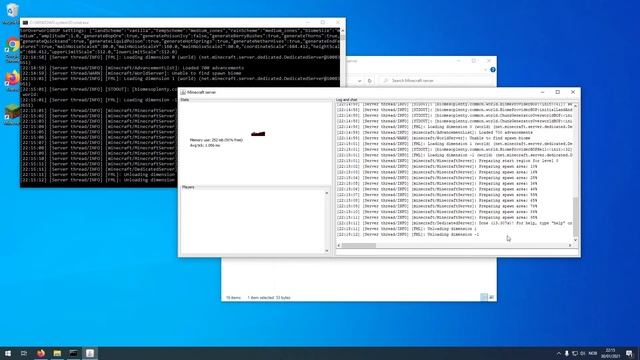This screenshot has width=640, height=360.
Task: Select the log line 'Loaded 700 advancements' in server log
Action: 435,132
